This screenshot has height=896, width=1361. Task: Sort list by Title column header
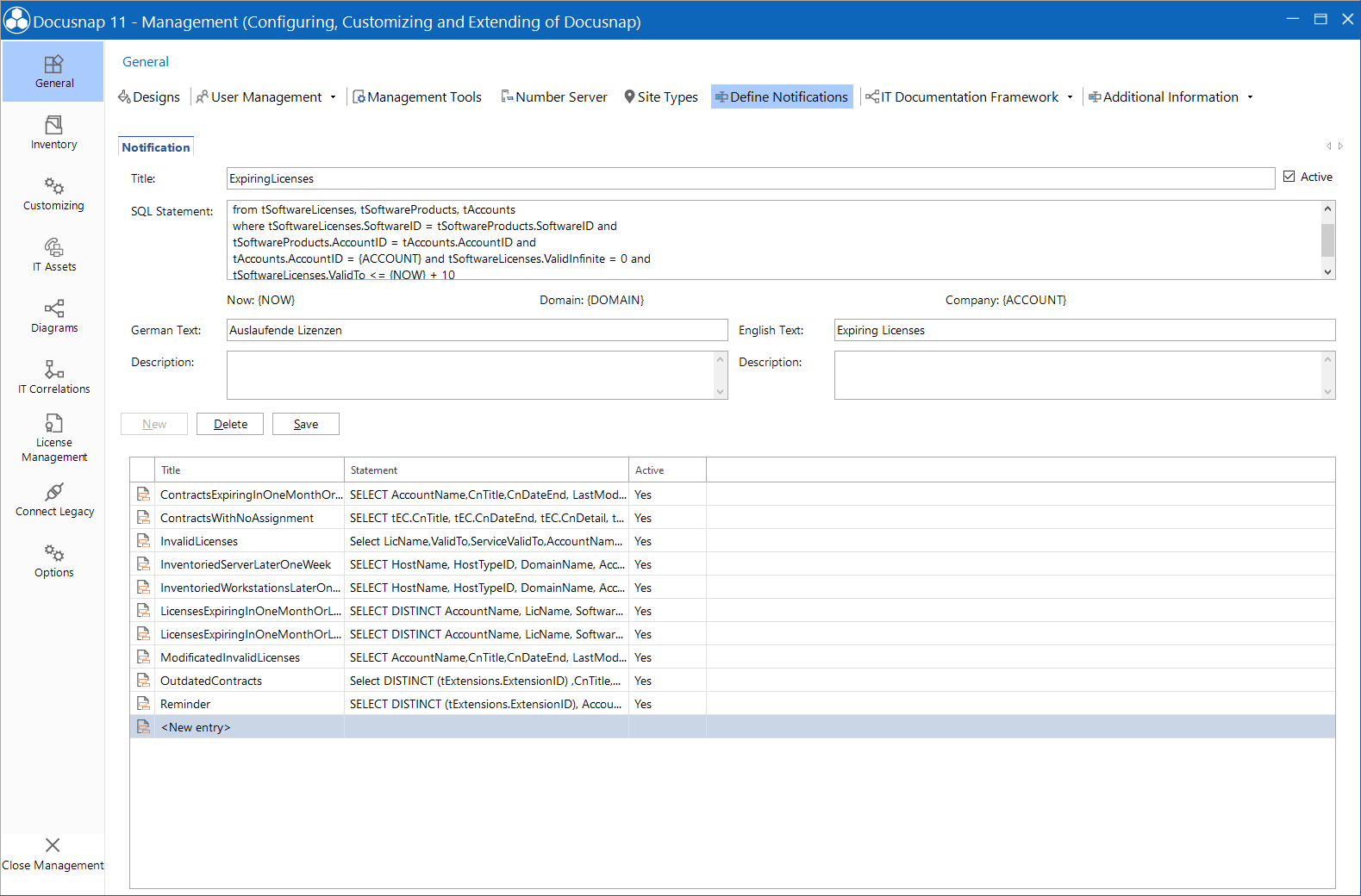coord(250,470)
